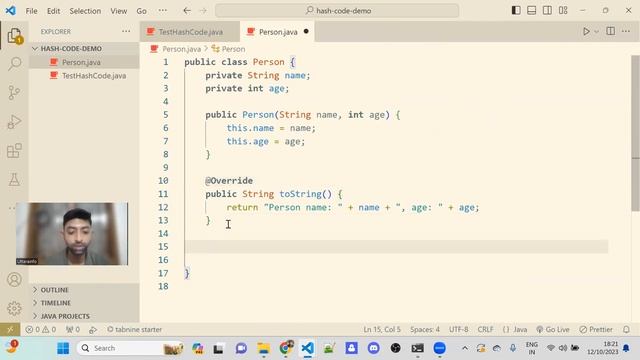
Task: Change indentation via Spaces: 4
Action: click(x=425, y=329)
